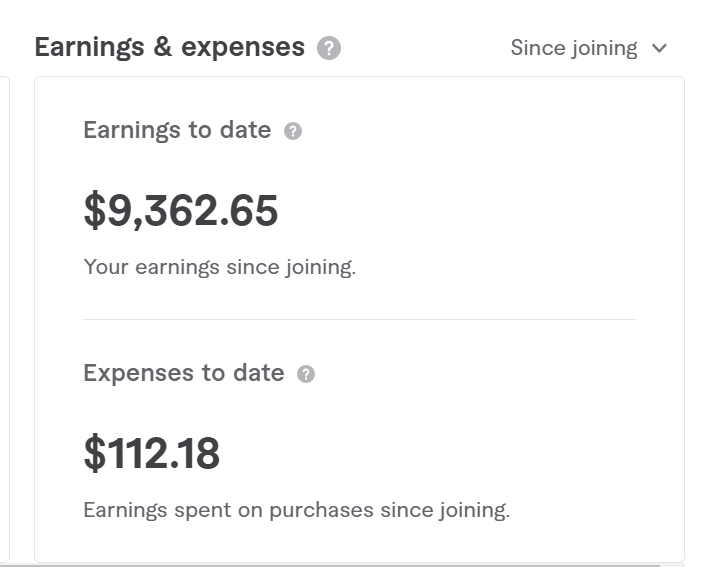
Task: Click the dollar sign of the expenses total
Action: tap(94, 453)
